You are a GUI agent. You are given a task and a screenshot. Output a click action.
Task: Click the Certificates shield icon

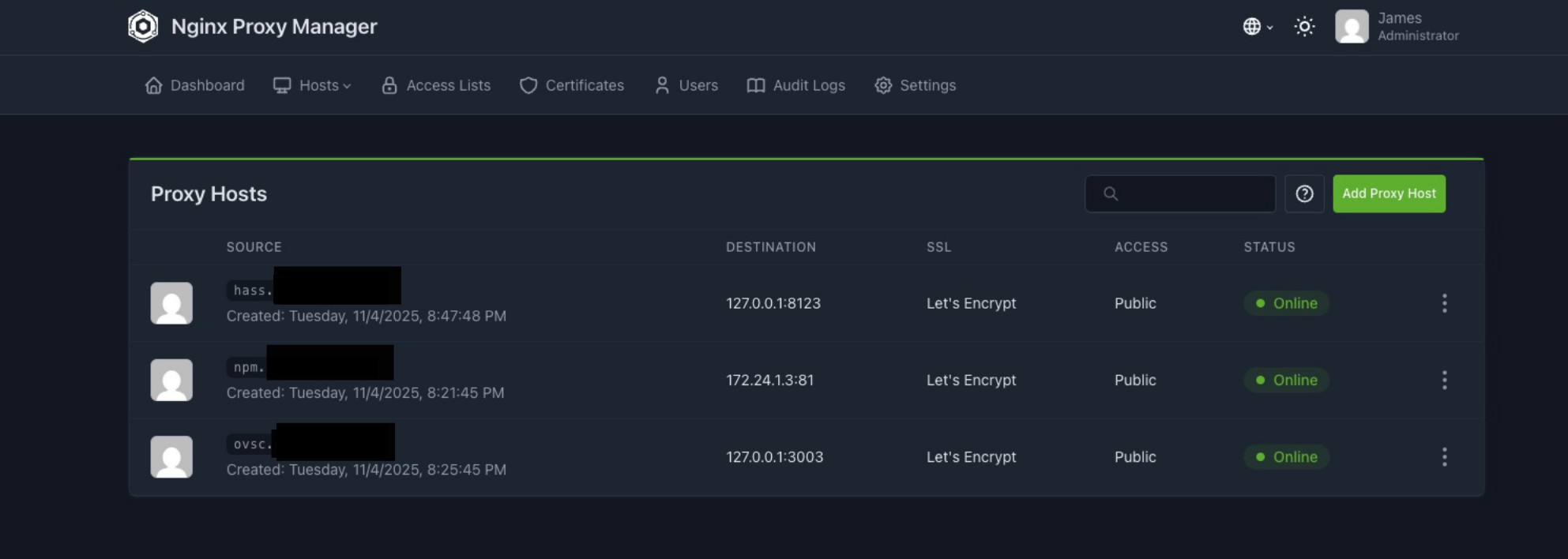click(x=528, y=85)
